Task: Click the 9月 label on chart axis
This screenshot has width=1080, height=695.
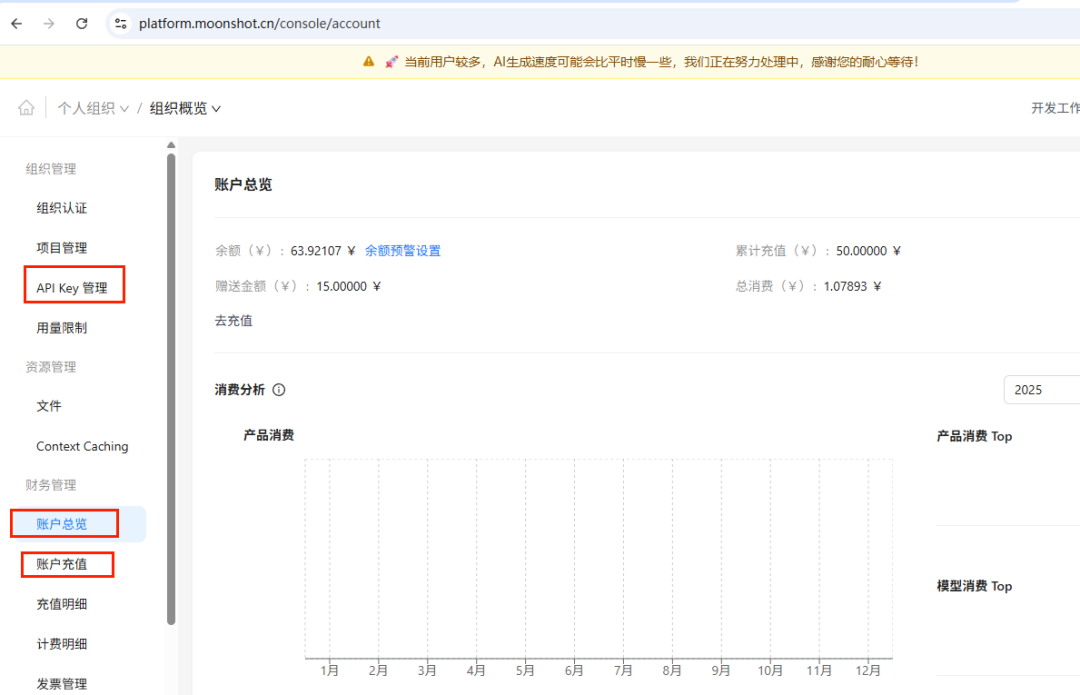Action: point(720,671)
